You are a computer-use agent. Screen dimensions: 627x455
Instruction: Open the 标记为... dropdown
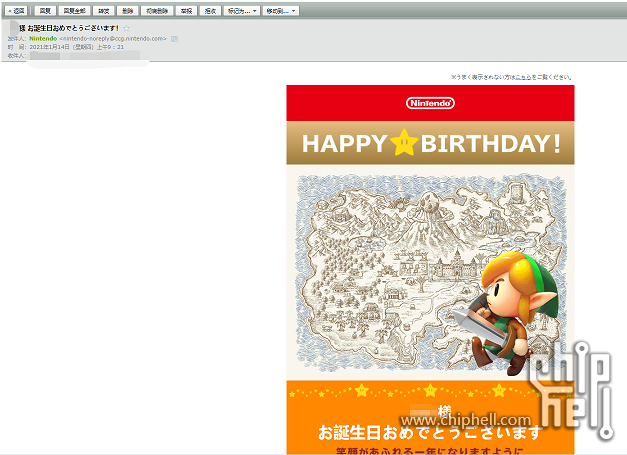coord(242,11)
